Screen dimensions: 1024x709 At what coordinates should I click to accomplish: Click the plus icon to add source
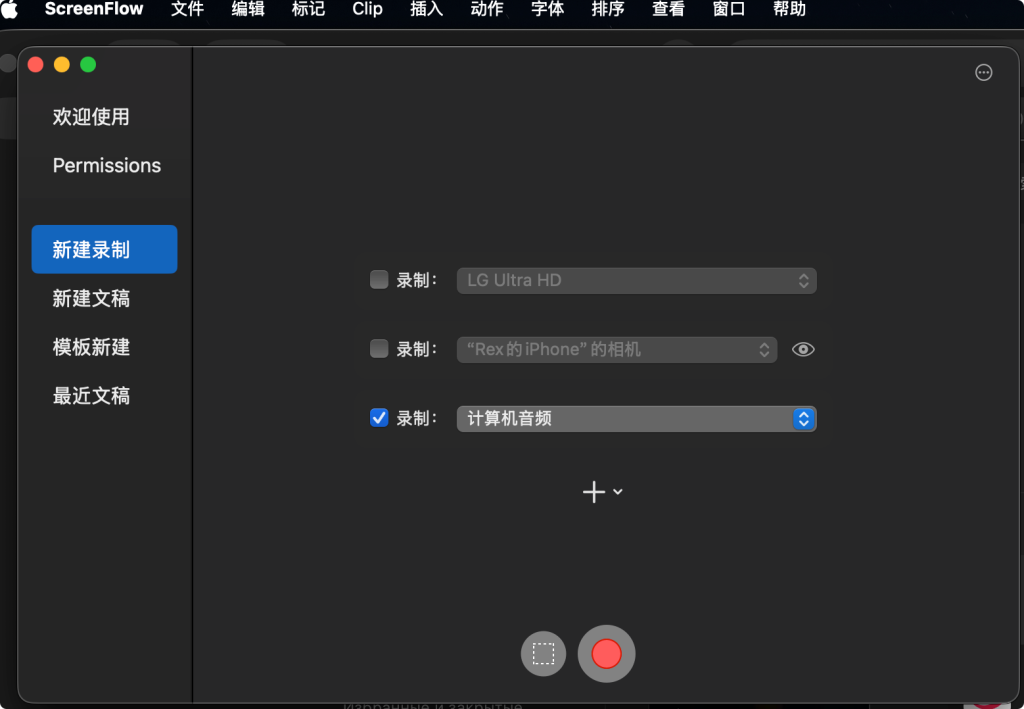coord(594,492)
